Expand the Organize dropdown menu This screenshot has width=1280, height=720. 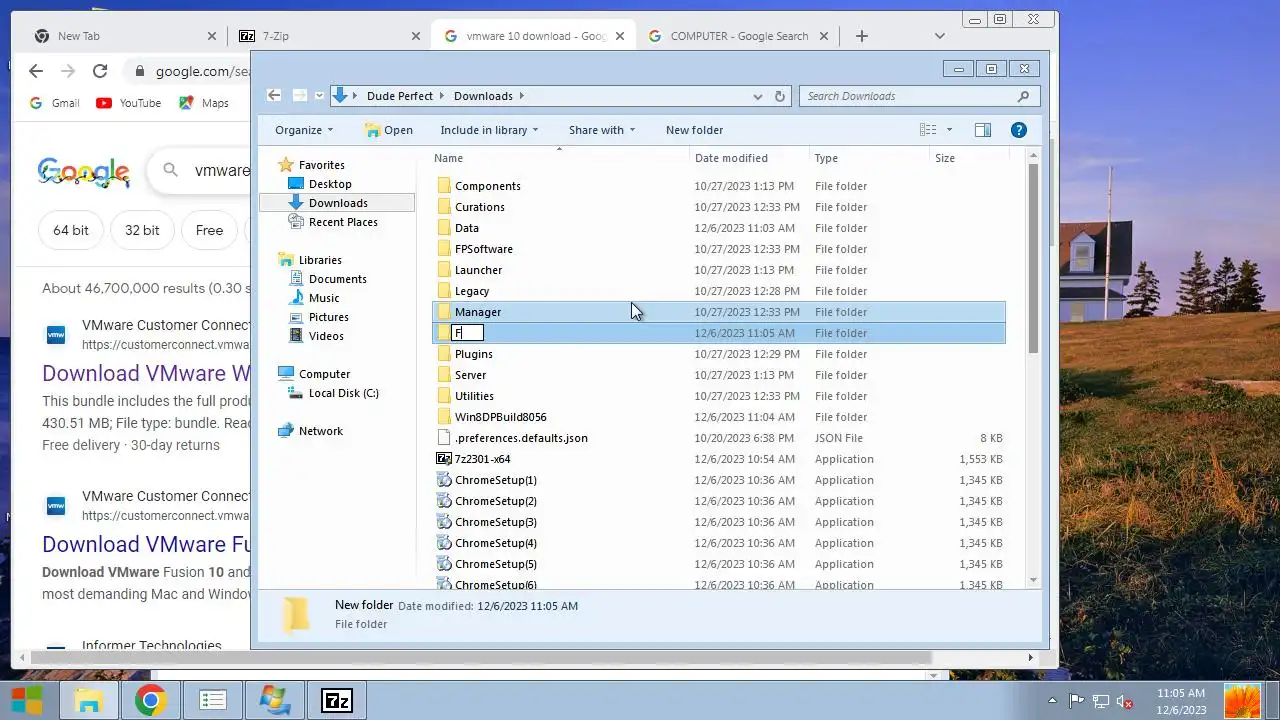click(x=304, y=130)
